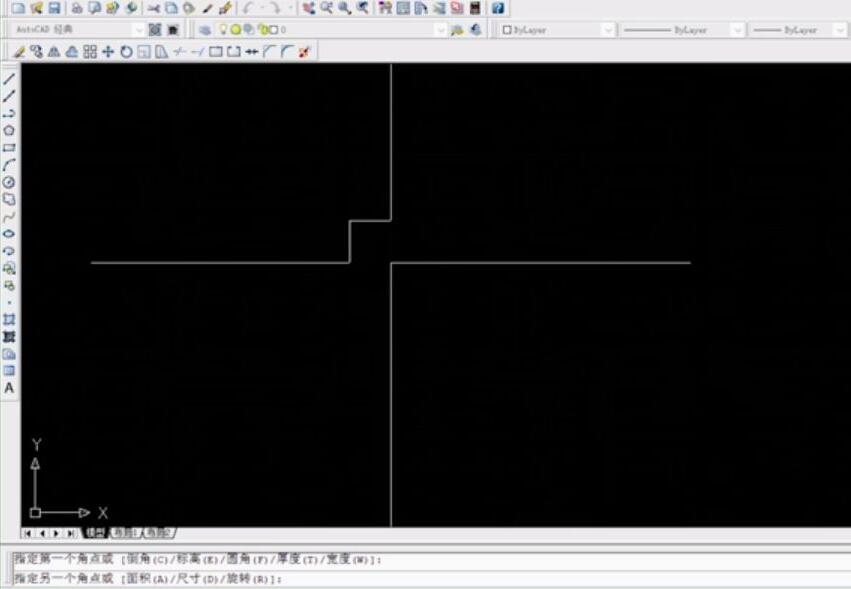
Task: Open the Help question mark
Action: [x=498, y=8]
